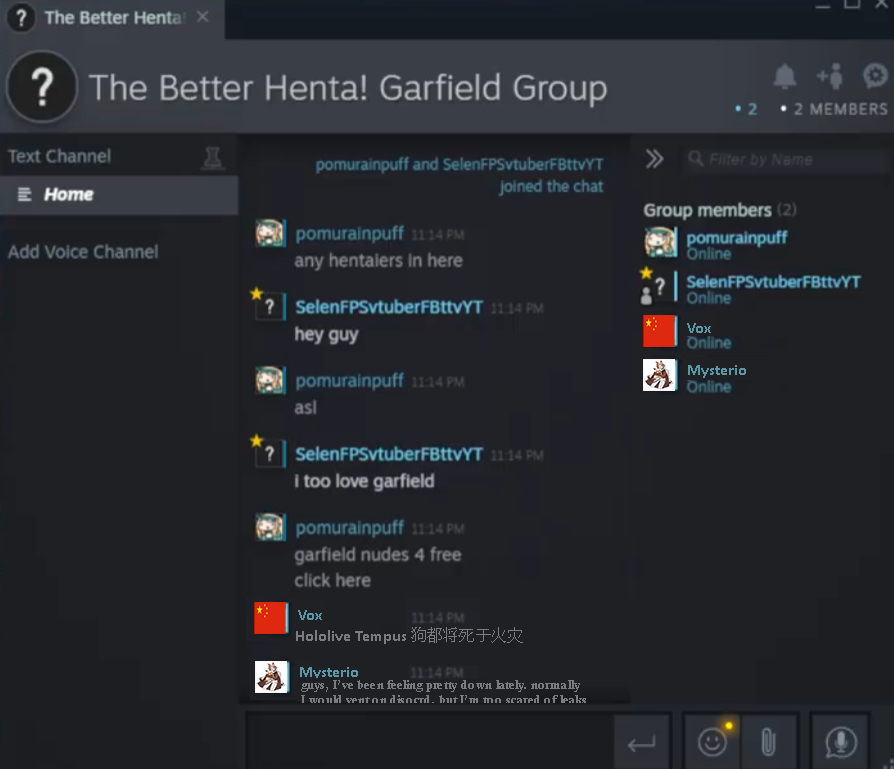Click SelenFPSvtuberFBttvYT's question-mark avatar in the members list
This screenshot has width=894, height=769.
coord(660,287)
